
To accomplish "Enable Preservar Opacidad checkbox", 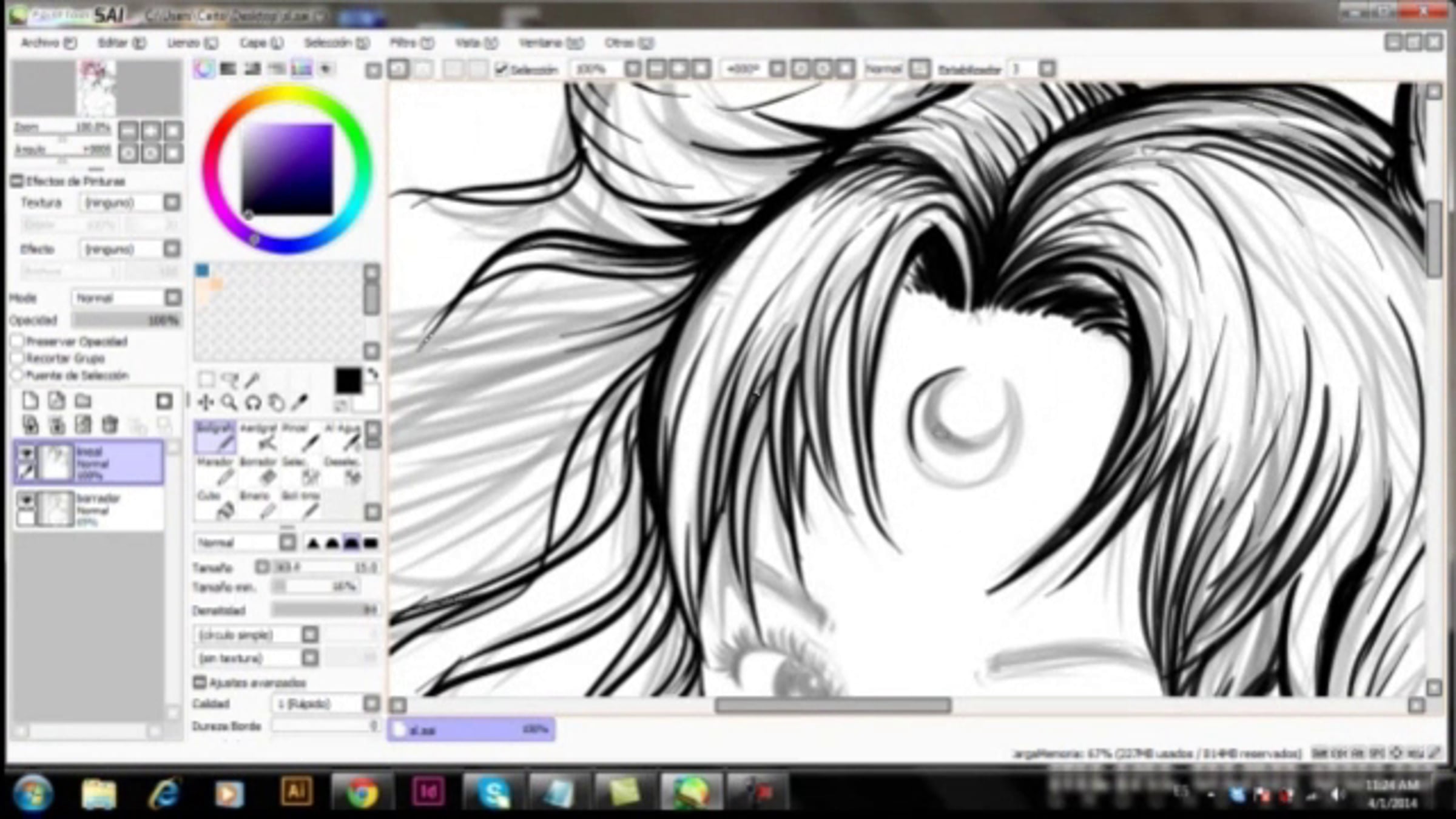I will point(18,342).
